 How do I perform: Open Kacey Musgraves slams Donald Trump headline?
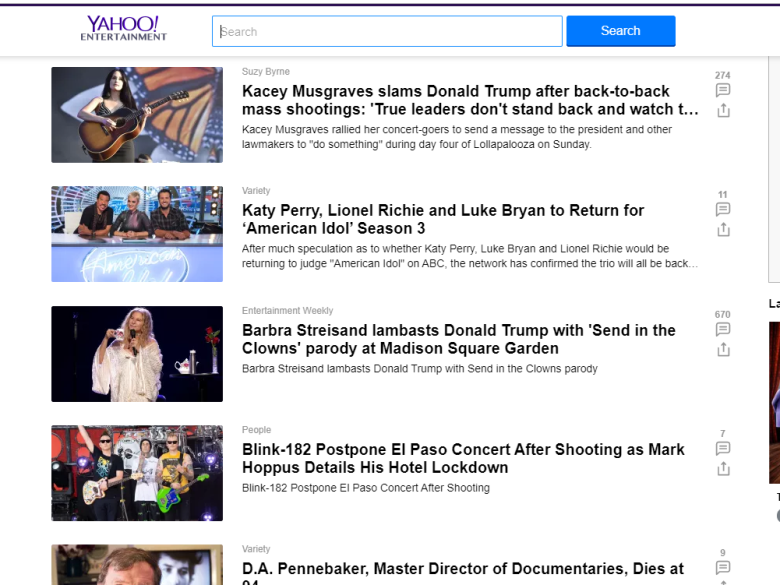pyautogui.click(x=470, y=100)
